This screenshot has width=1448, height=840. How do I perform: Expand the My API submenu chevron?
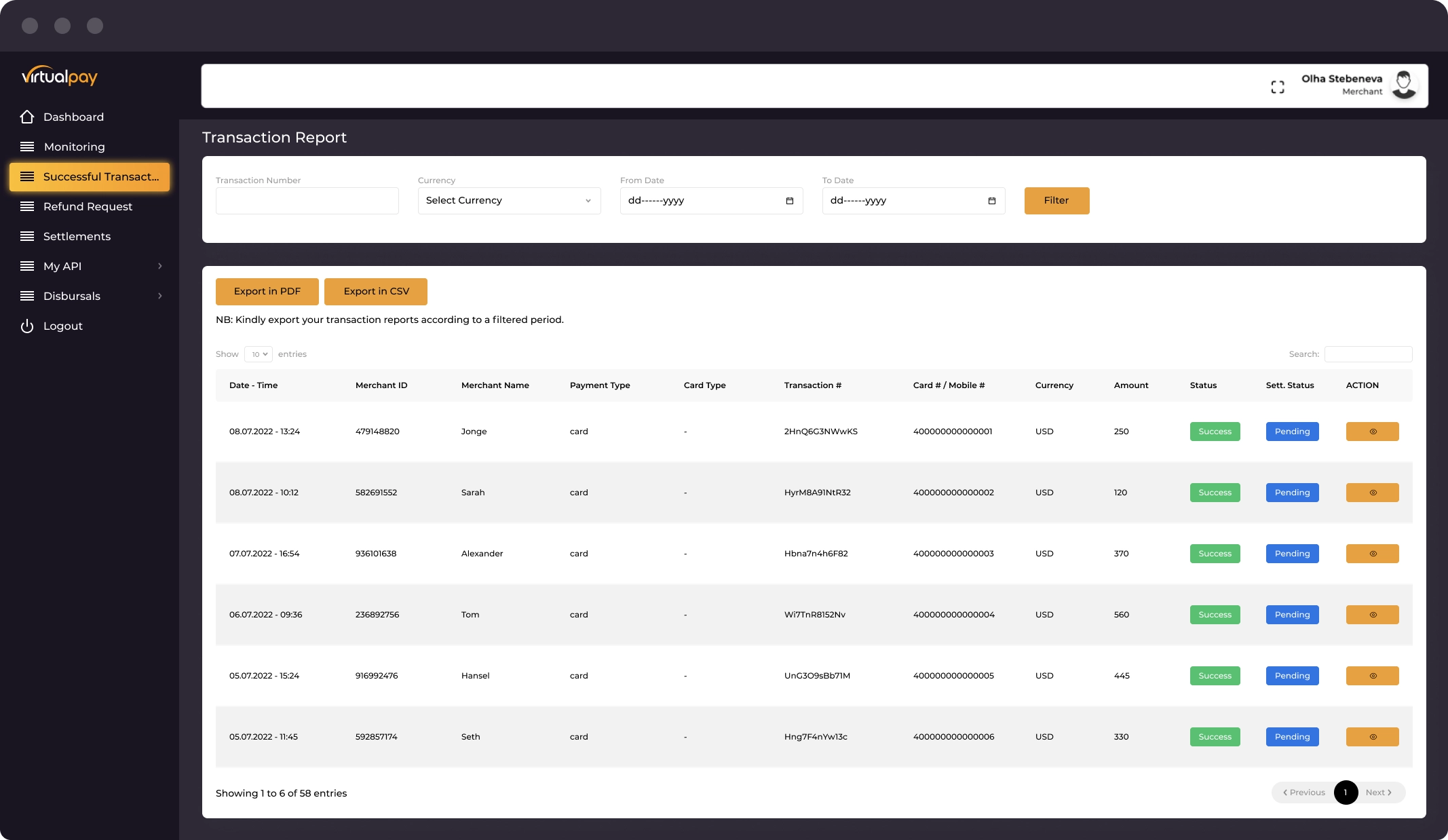coord(160,266)
